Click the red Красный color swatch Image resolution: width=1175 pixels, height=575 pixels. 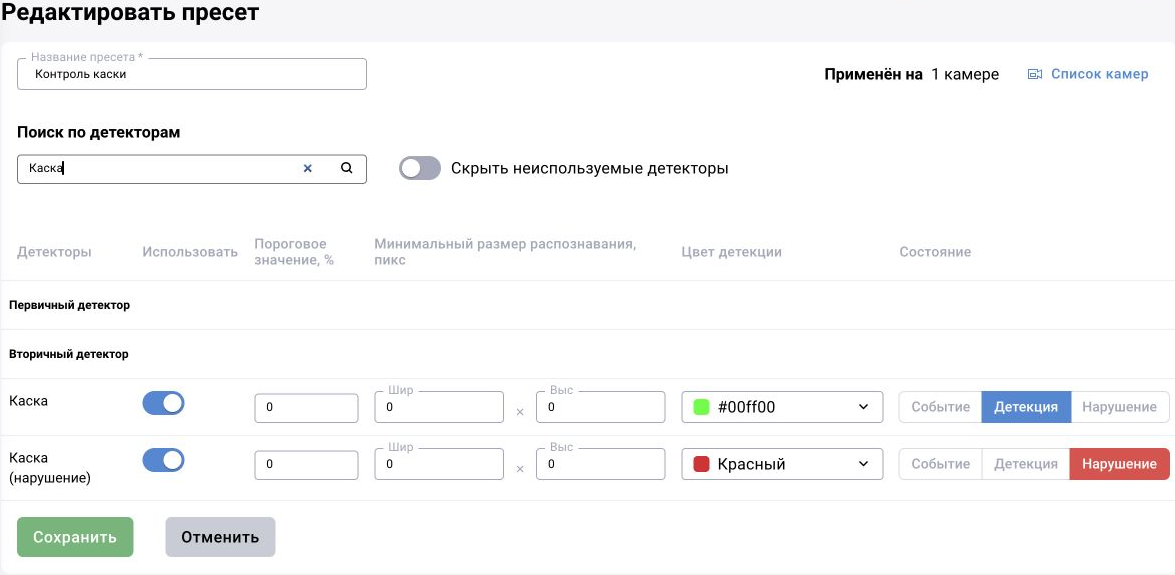click(x=701, y=464)
